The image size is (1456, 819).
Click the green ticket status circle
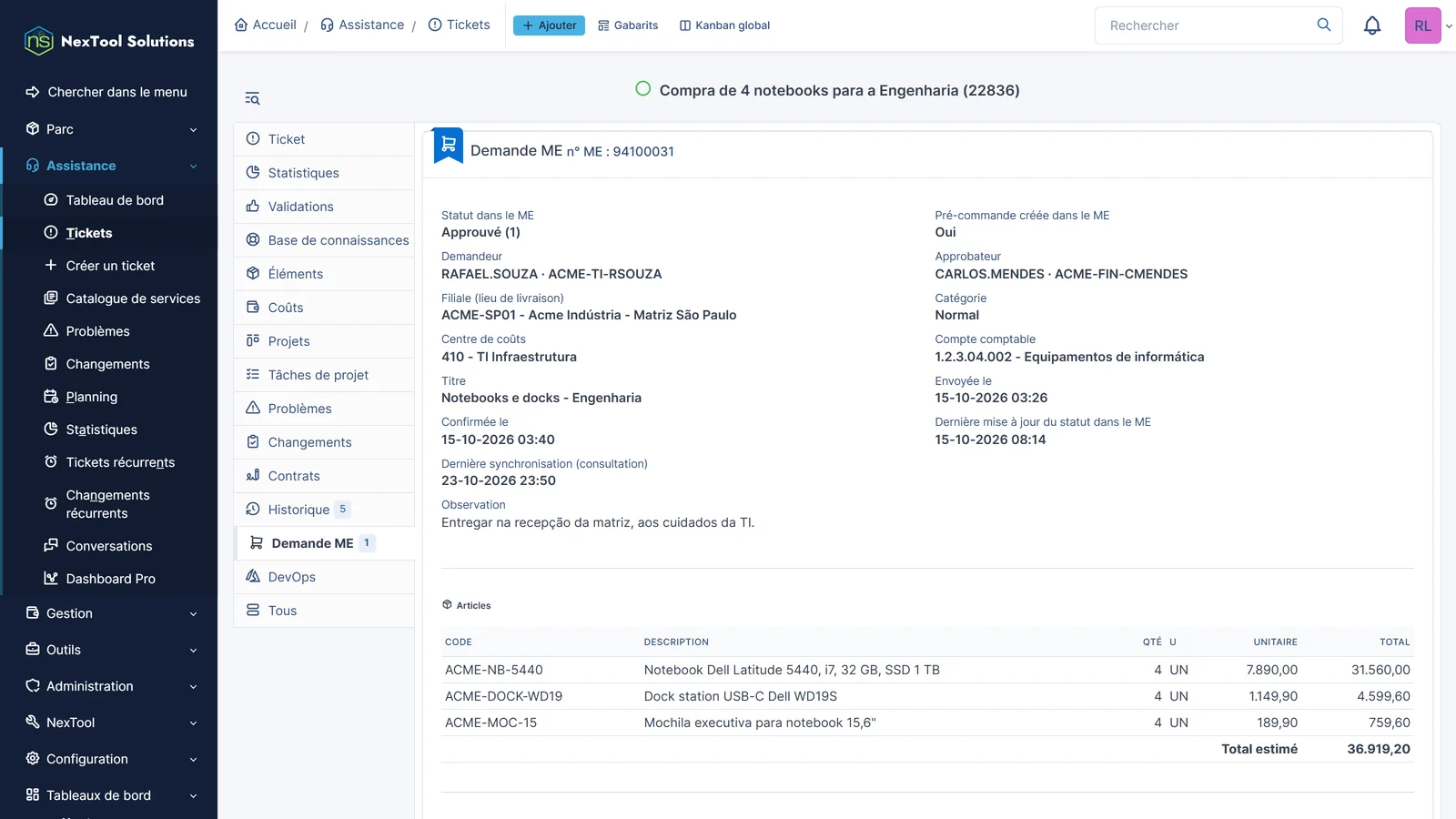pos(643,89)
